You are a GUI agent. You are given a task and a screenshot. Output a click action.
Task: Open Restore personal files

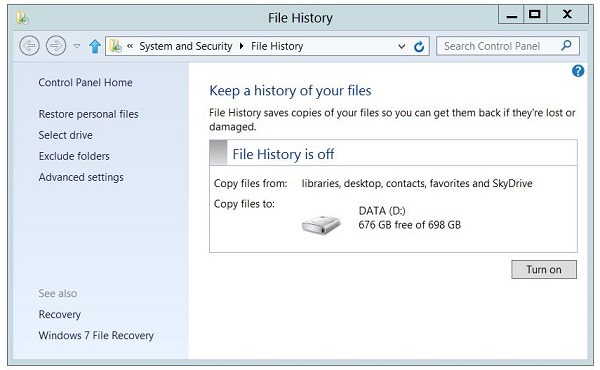pyautogui.click(x=88, y=114)
